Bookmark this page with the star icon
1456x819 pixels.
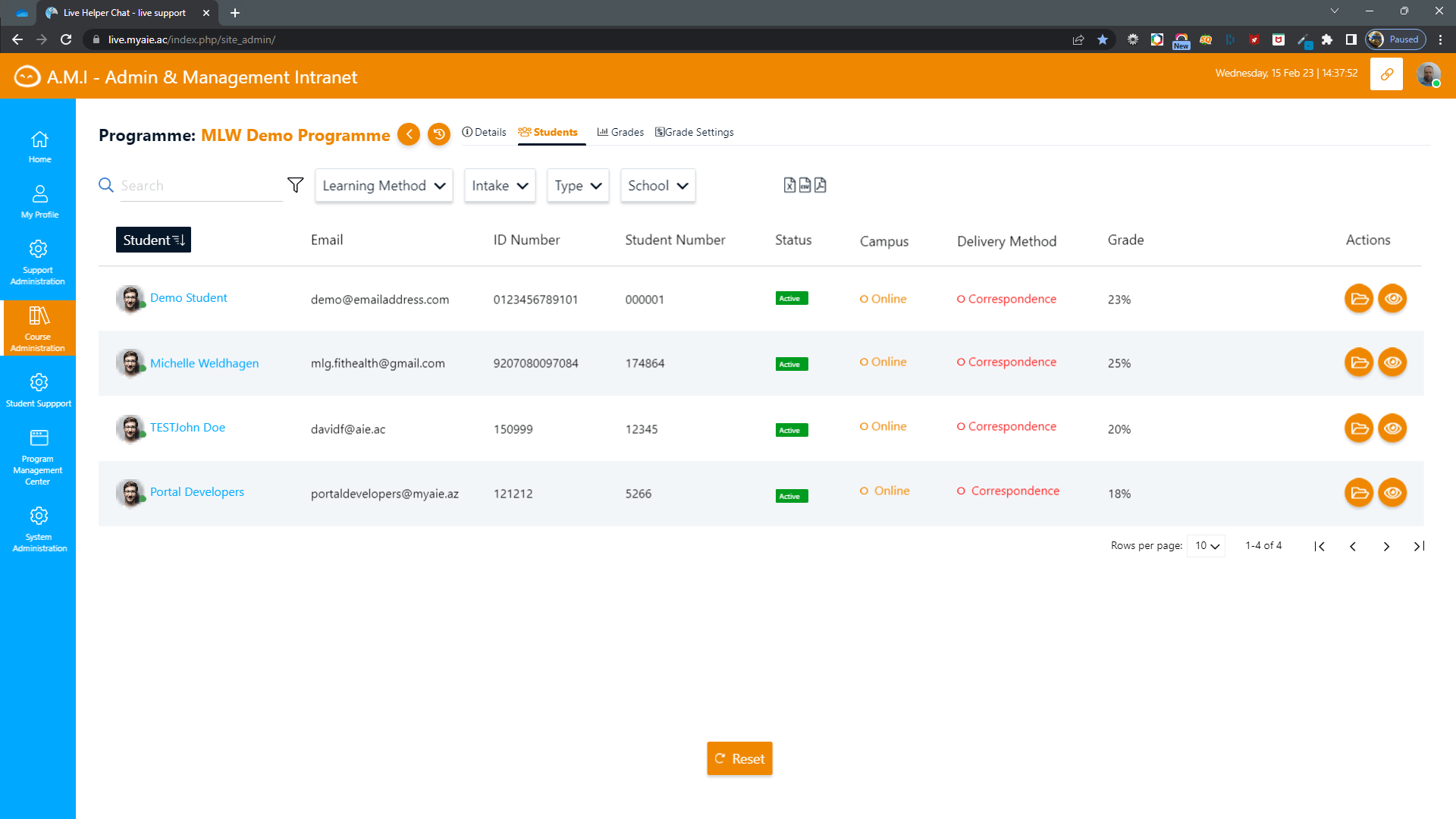point(1103,39)
